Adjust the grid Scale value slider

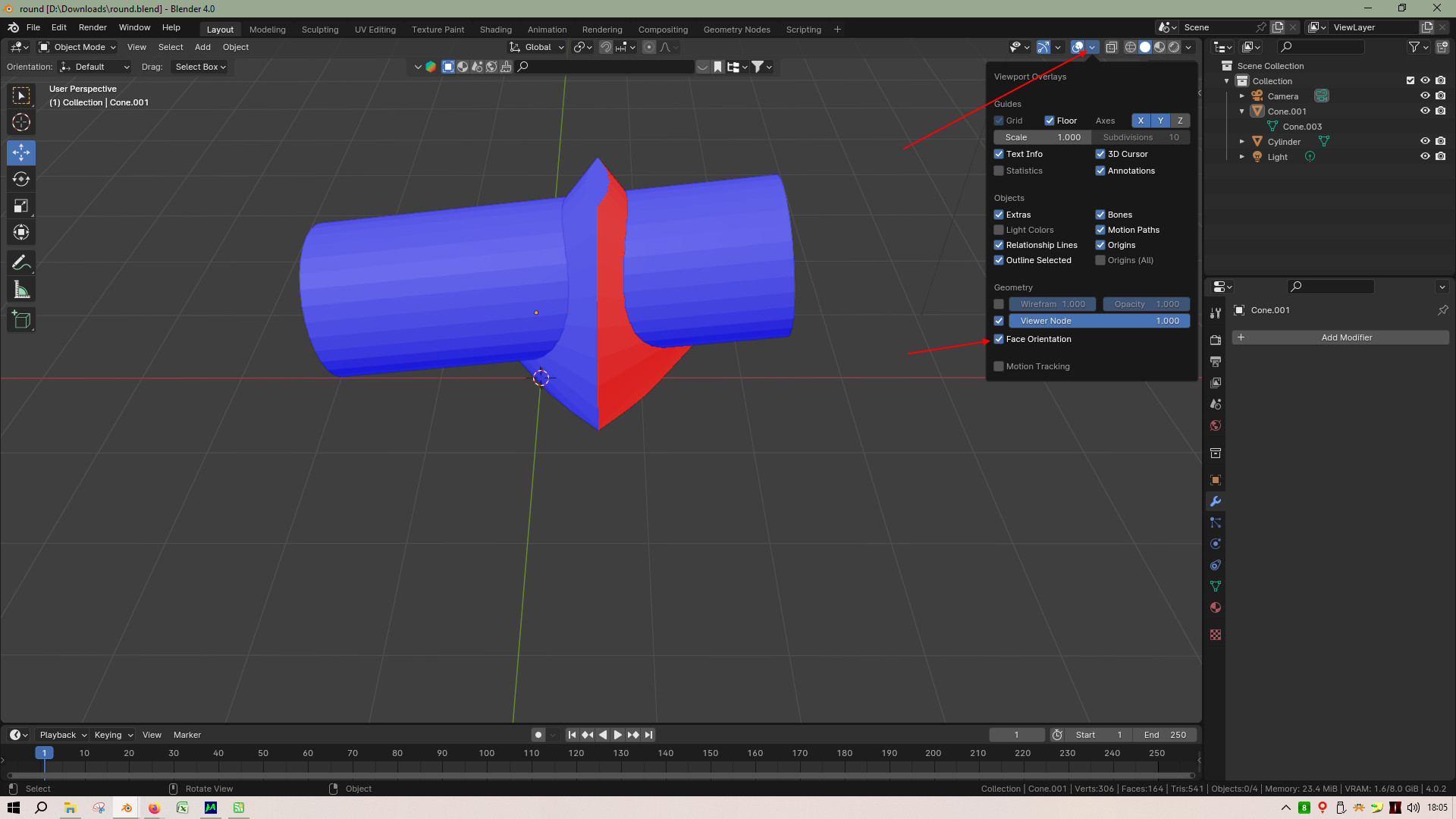(x=1043, y=137)
